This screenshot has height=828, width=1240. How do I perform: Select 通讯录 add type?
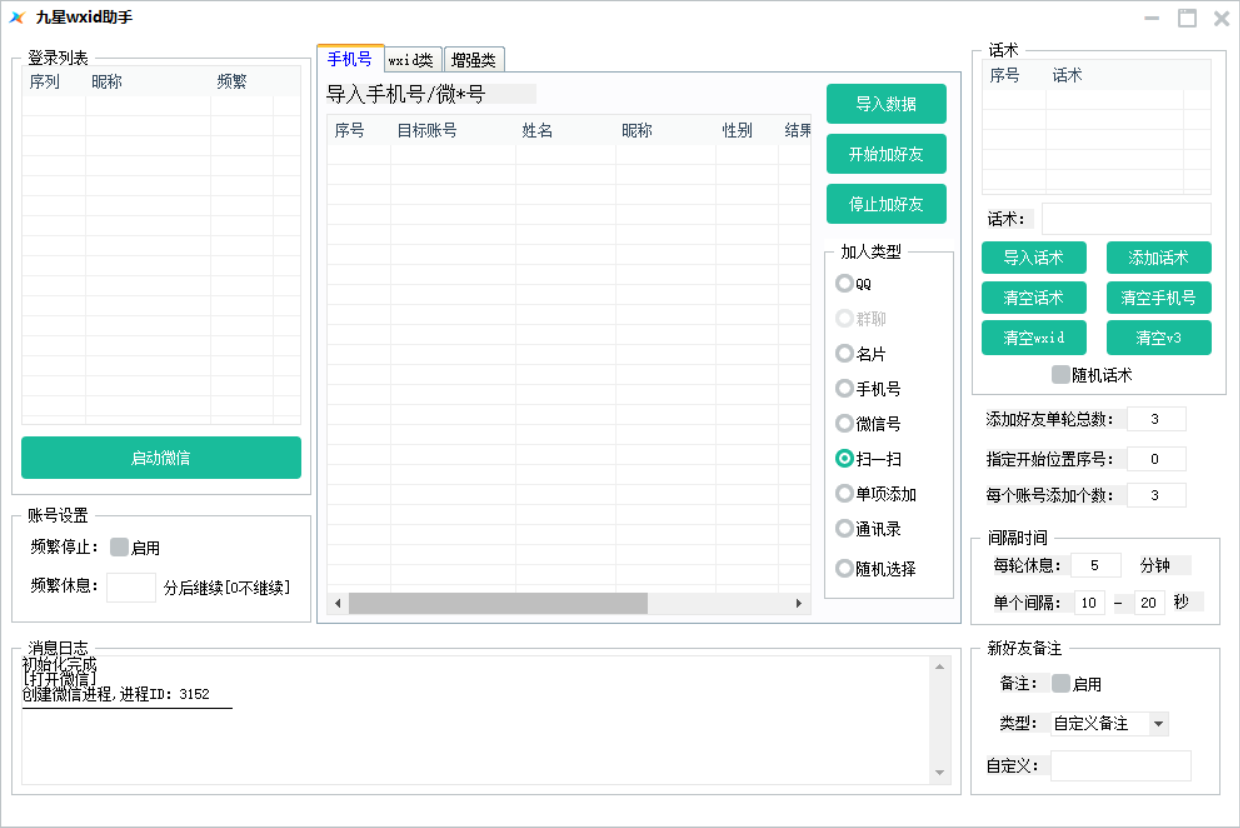click(845, 528)
